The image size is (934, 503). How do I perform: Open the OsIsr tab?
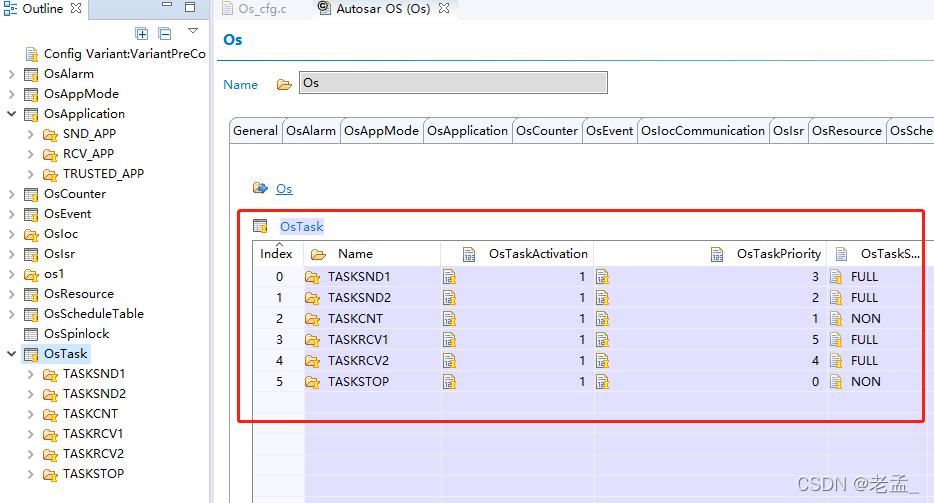pyautogui.click(x=788, y=131)
